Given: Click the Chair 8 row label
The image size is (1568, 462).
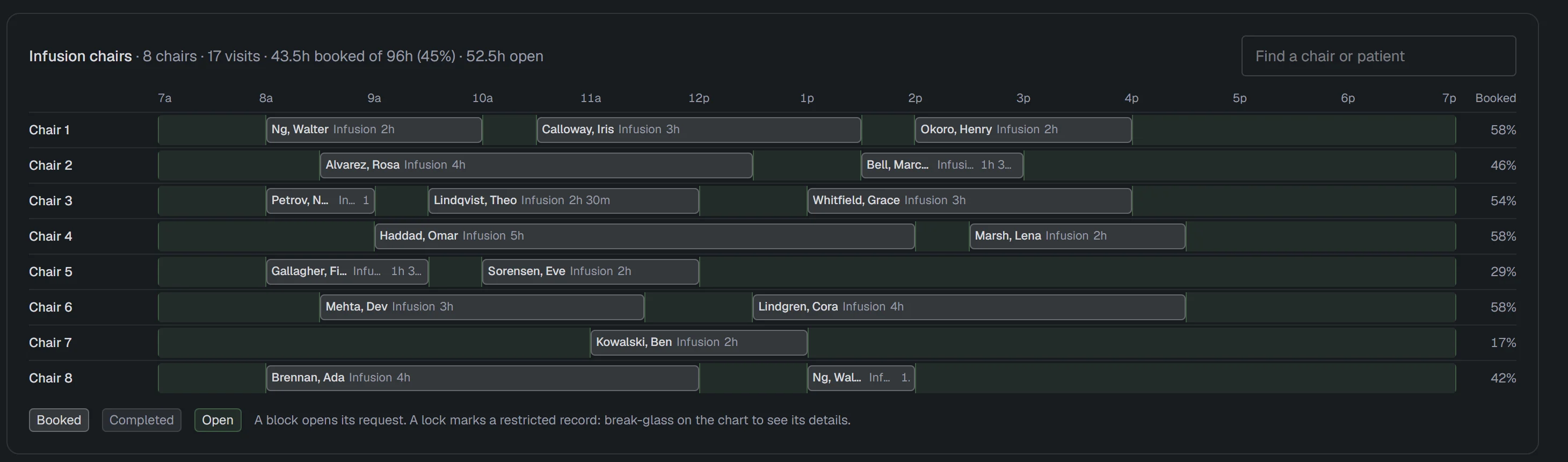Looking at the screenshot, I should pyautogui.click(x=50, y=378).
